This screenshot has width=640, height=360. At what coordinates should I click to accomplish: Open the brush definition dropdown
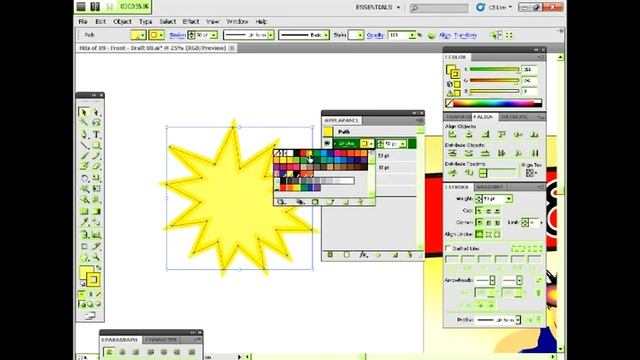click(326, 35)
